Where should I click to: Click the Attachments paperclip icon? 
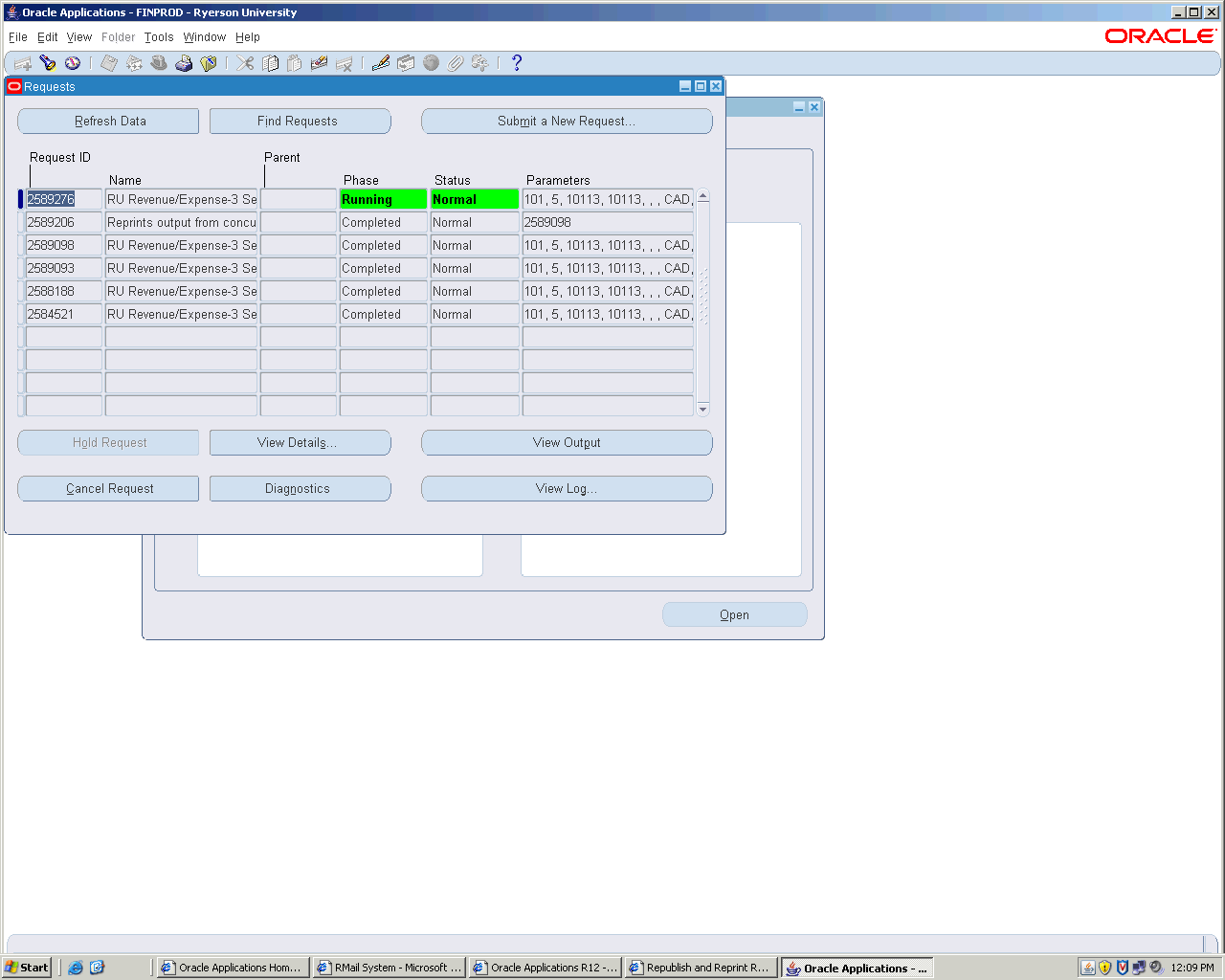456,63
